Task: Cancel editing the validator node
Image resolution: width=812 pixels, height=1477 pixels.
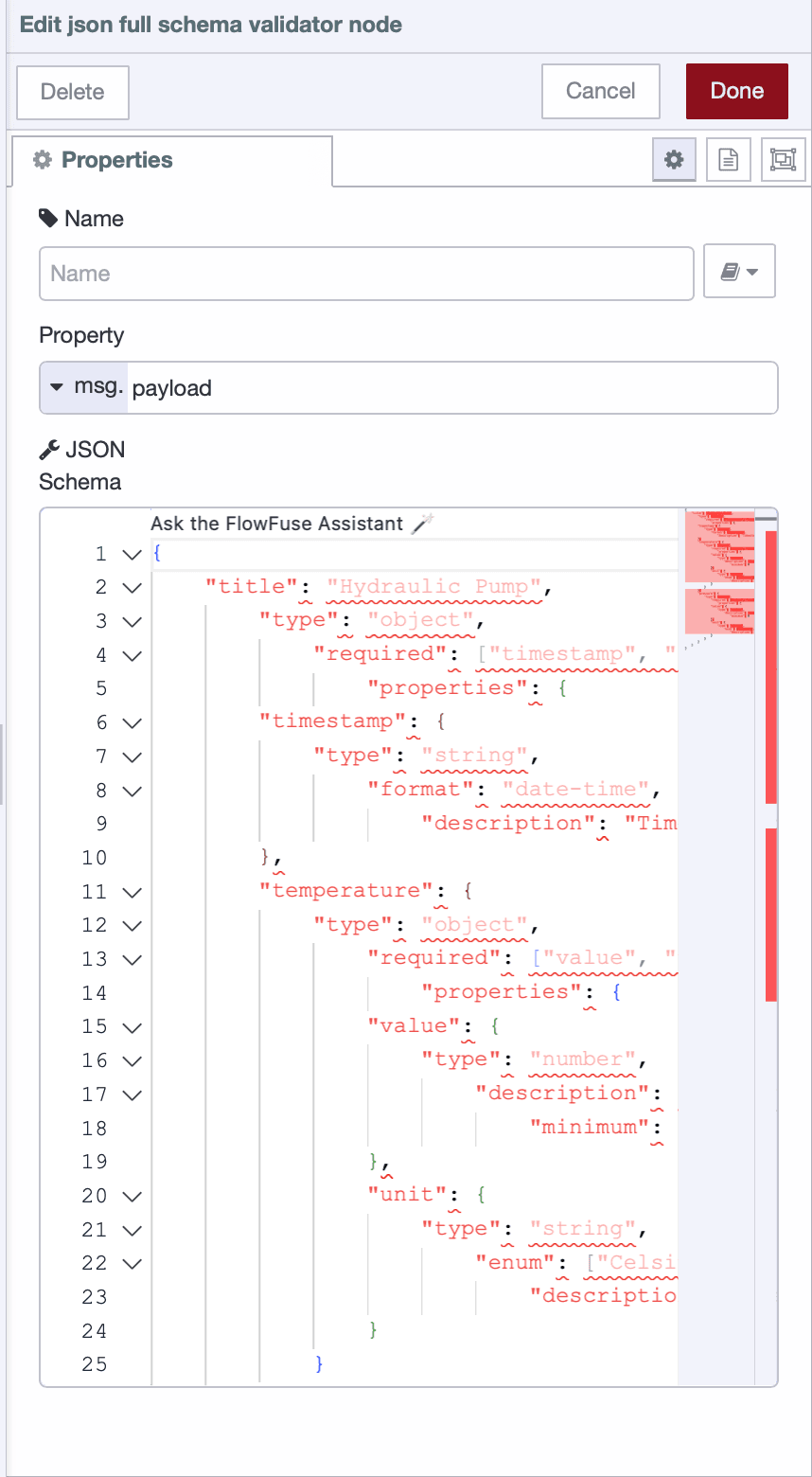Action: tap(600, 91)
